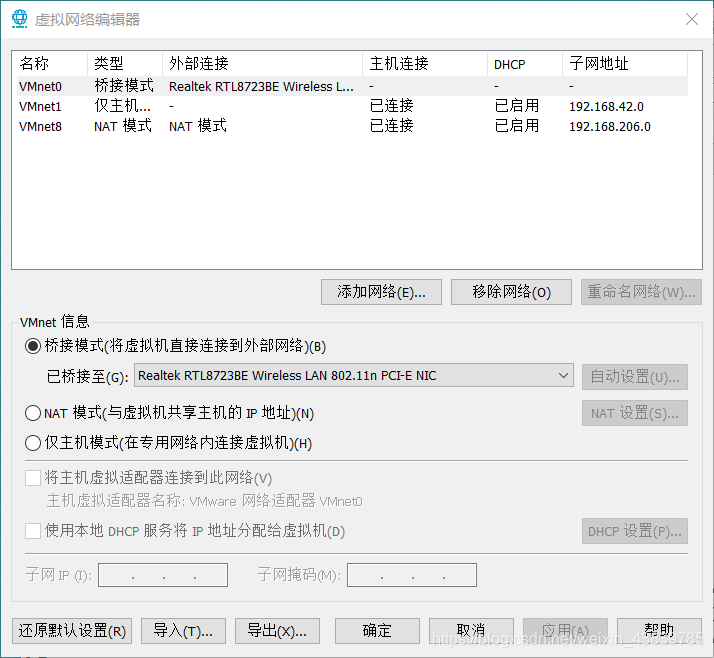Image resolution: width=714 pixels, height=658 pixels.
Task: Select the VMnet0 row
Action: 352,86
